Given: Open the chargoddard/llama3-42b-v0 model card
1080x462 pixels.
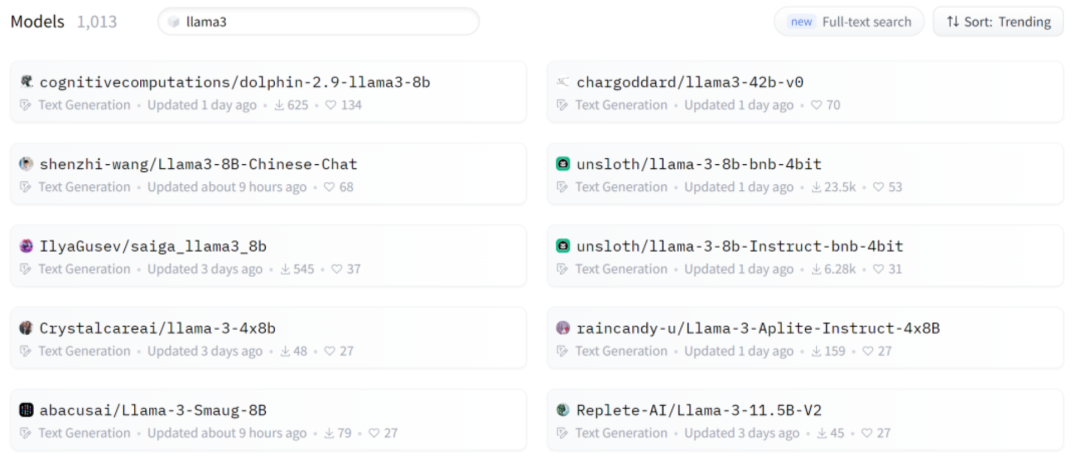Looking at the screenshot, I should click(x=804, y=92).
